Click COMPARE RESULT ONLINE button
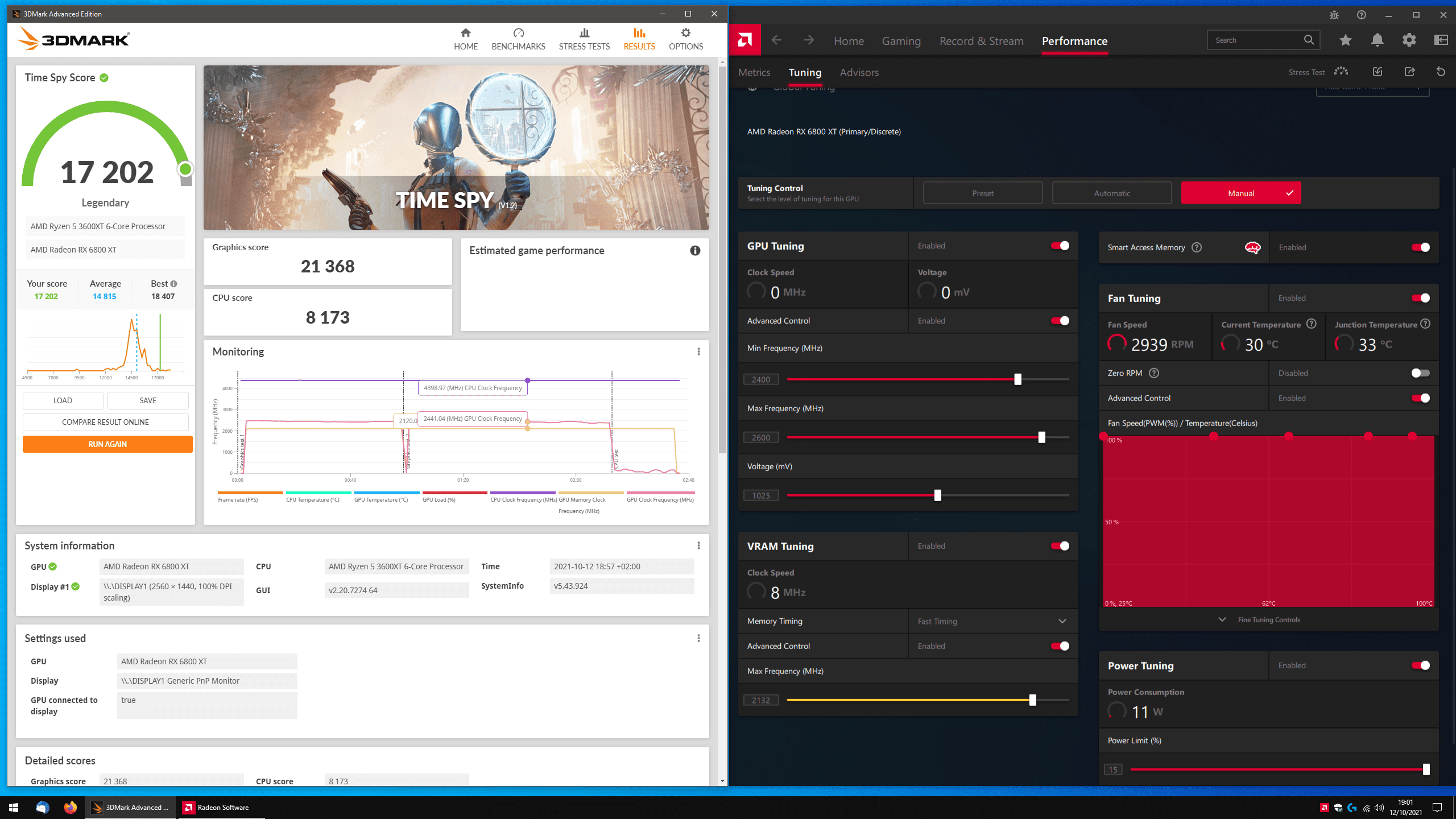 pos(105,422)
